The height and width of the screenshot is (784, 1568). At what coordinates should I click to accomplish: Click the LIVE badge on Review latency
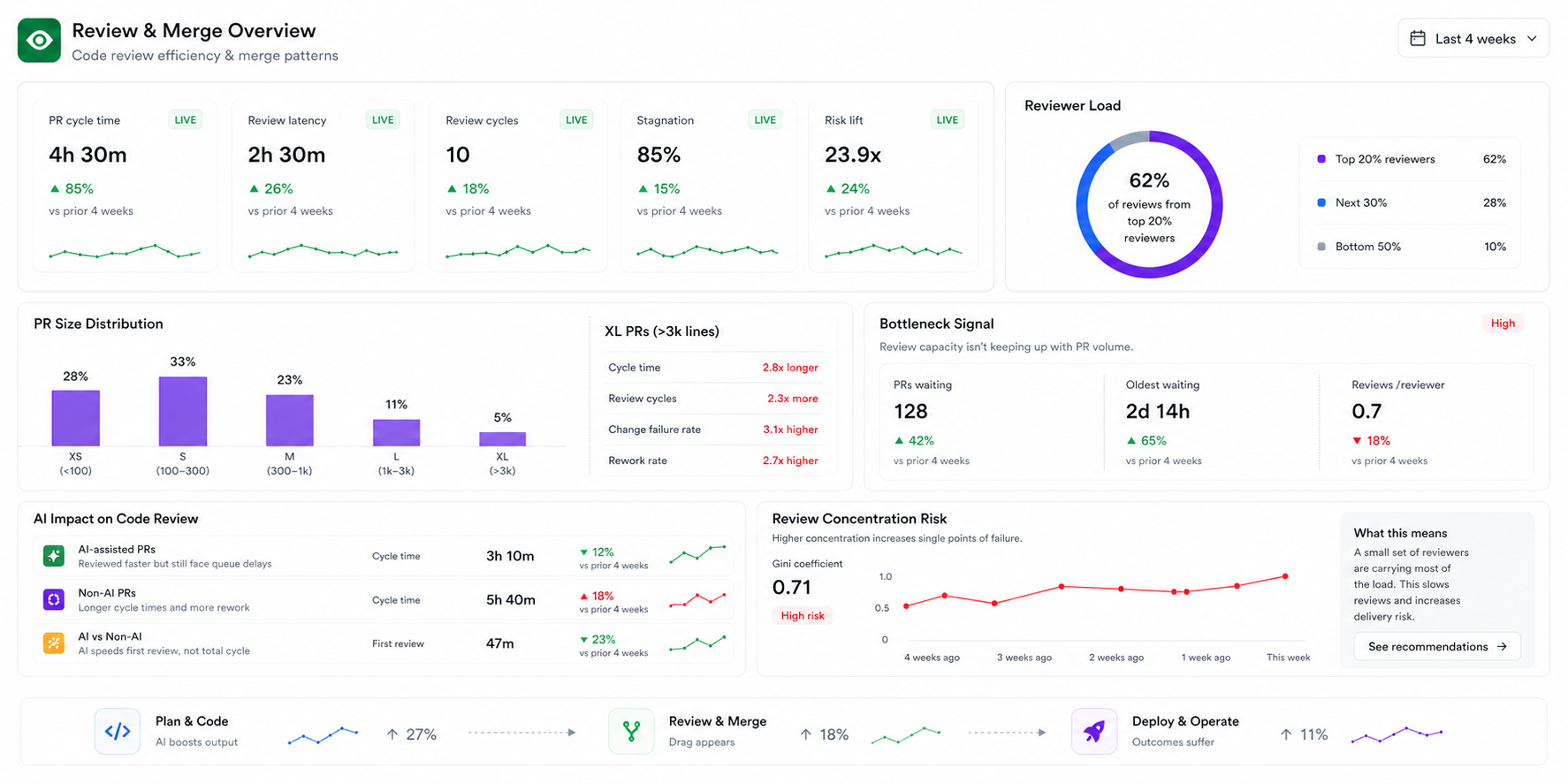point(383,120)
